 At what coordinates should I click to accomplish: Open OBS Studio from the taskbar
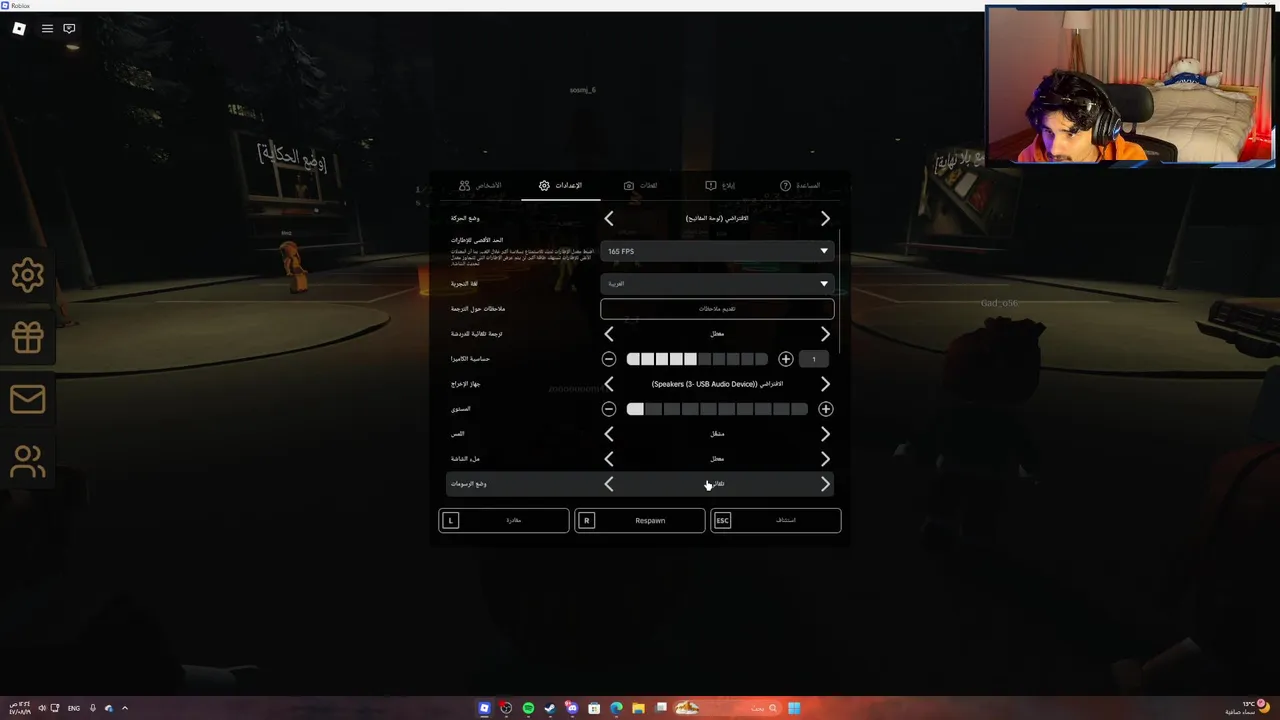point(506,708)
